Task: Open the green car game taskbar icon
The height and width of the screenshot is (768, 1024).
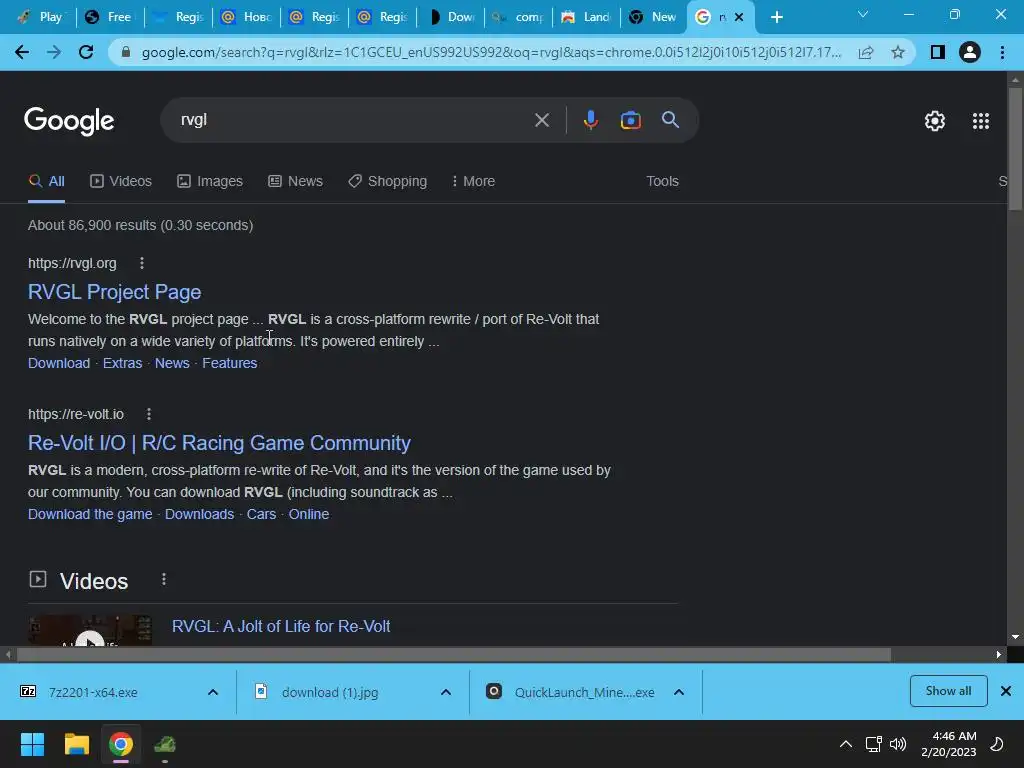Action: pos(165,744)
